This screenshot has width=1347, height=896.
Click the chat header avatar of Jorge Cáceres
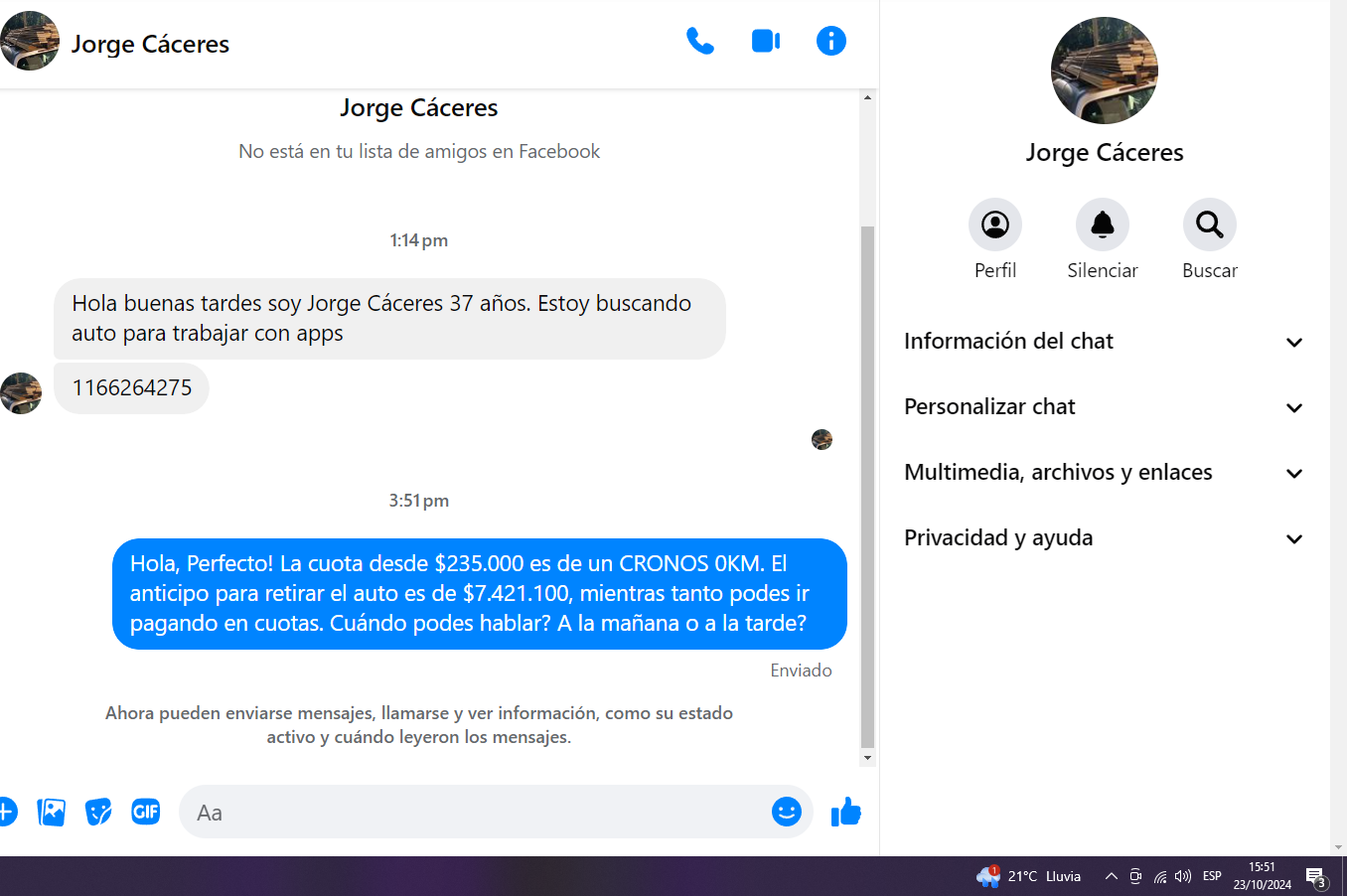point(30,41)
